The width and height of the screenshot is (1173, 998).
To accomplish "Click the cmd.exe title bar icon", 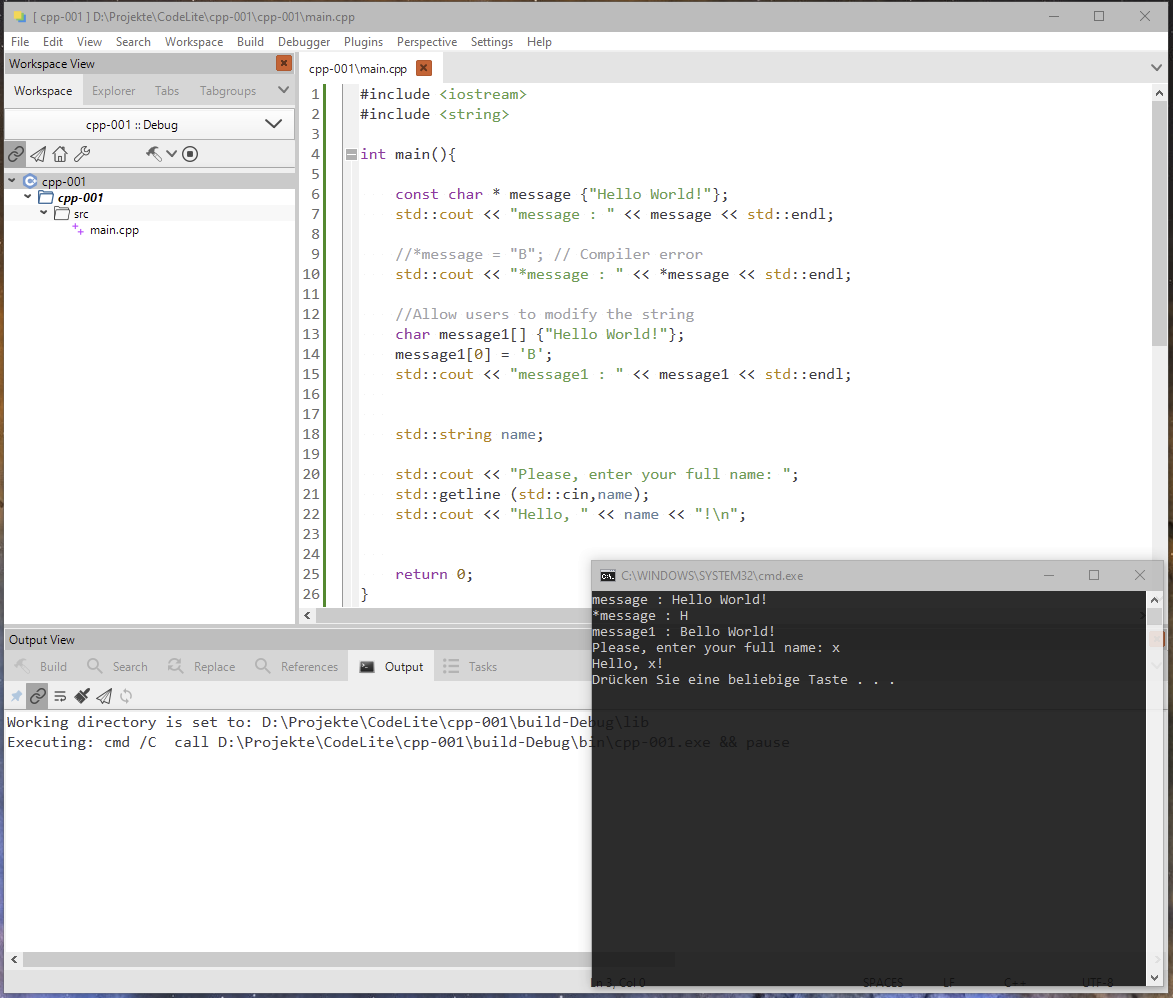I will click(x=607, y=575).
